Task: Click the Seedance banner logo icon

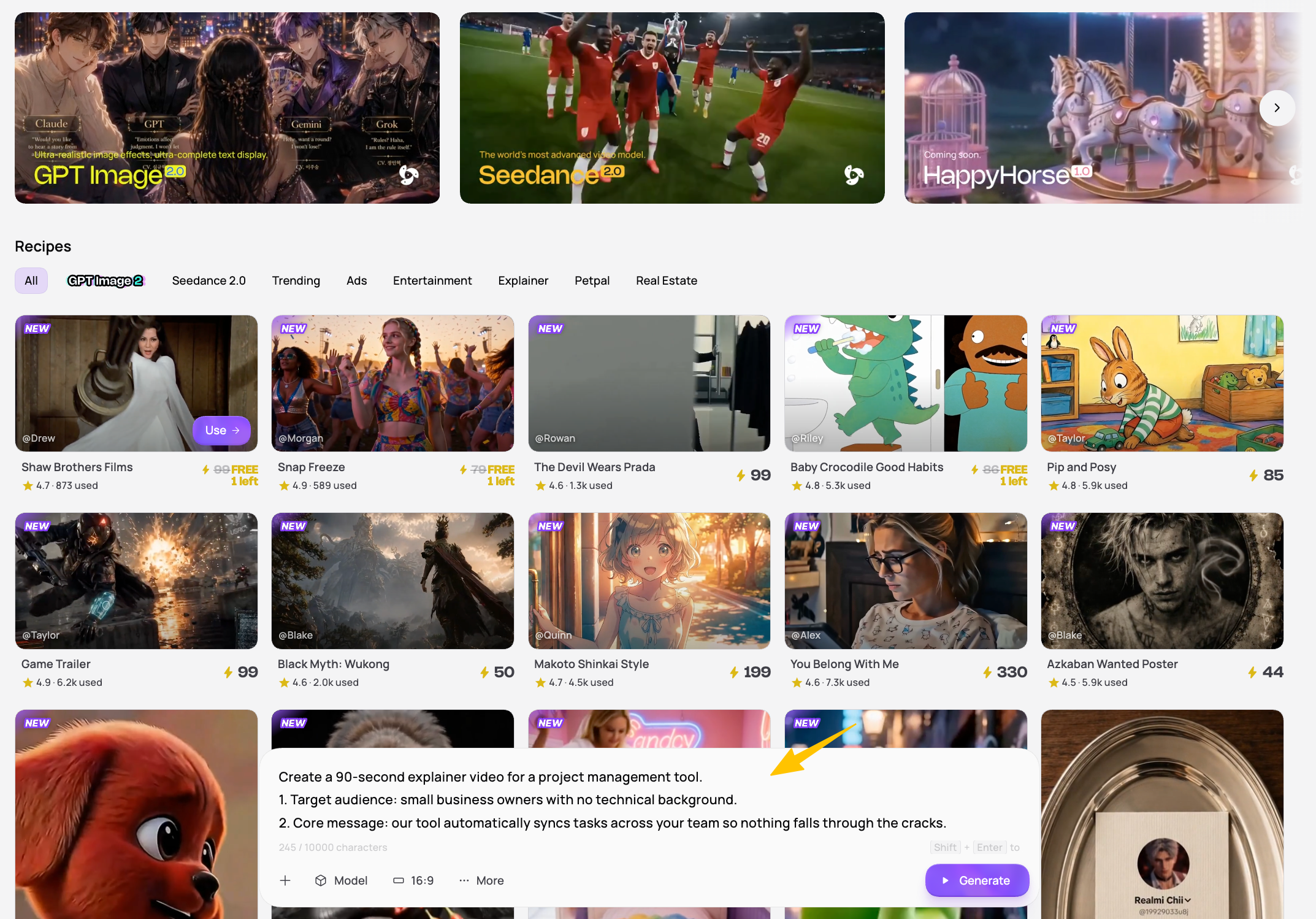Action: [x=854, y=175]
